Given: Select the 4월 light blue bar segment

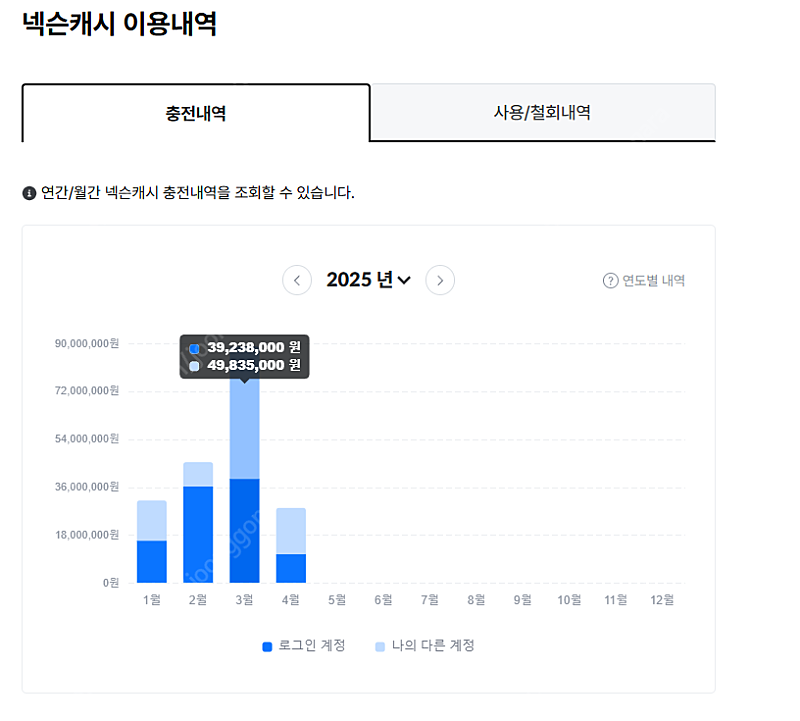Looking at the screenshot, I should [291, 531].
